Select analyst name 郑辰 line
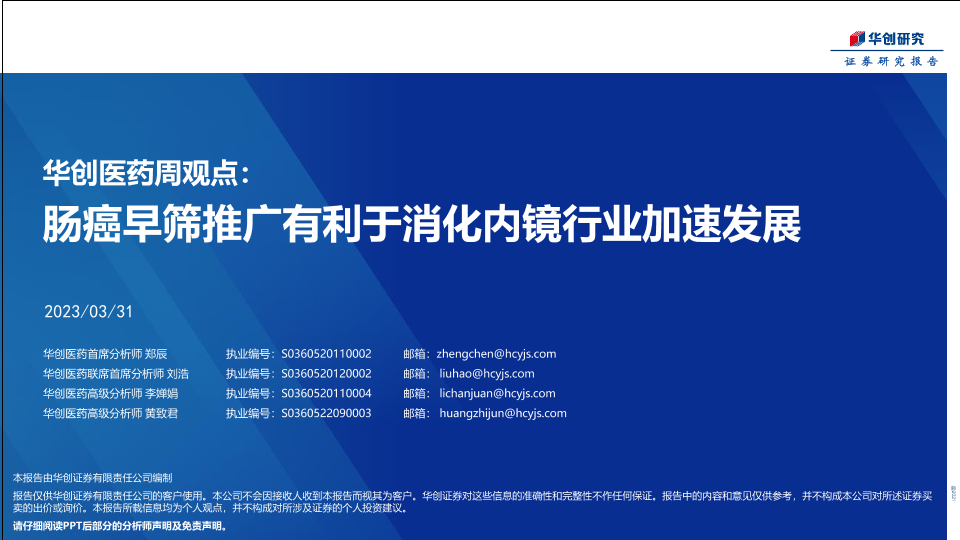960x540 pixels. pos(105,354)
